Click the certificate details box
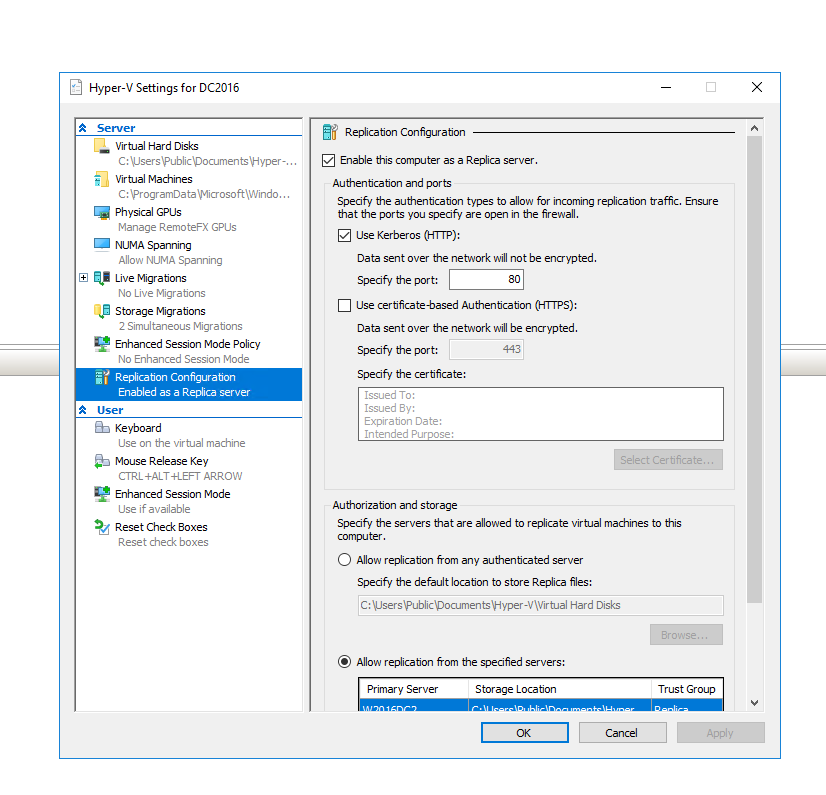This screenshot has height=795, width=826. (540, 414)
